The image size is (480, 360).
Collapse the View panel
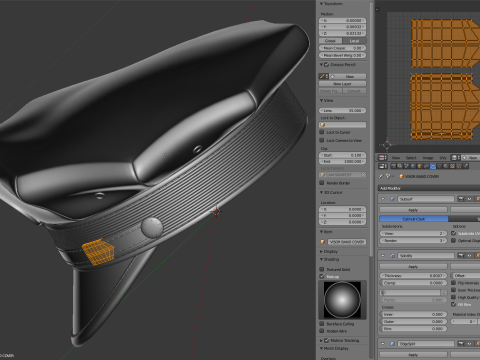click(x=322, y=100)
